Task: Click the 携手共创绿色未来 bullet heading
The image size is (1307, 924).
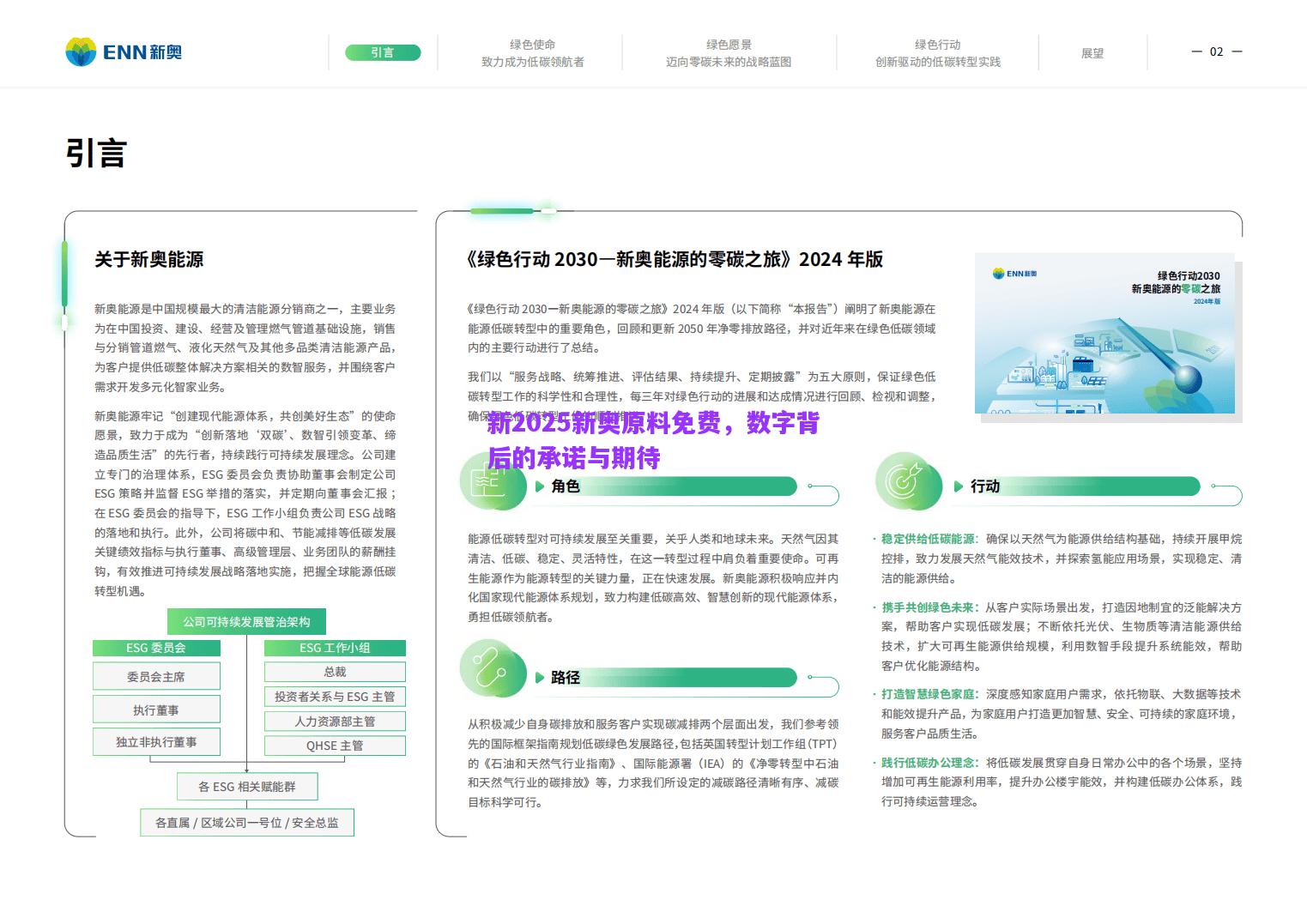Action: (x=929, y=607)
